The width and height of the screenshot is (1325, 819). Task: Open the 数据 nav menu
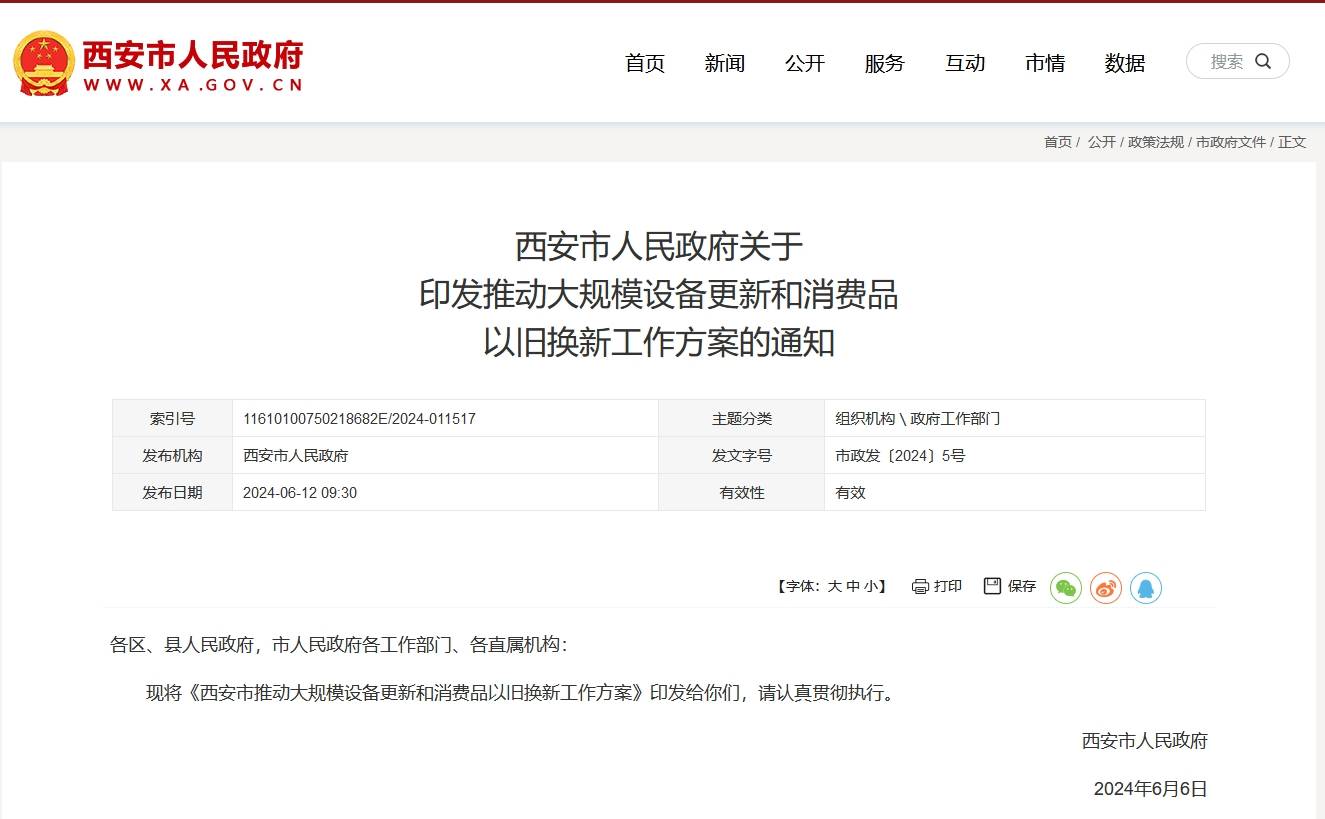tap(1125, 63)
